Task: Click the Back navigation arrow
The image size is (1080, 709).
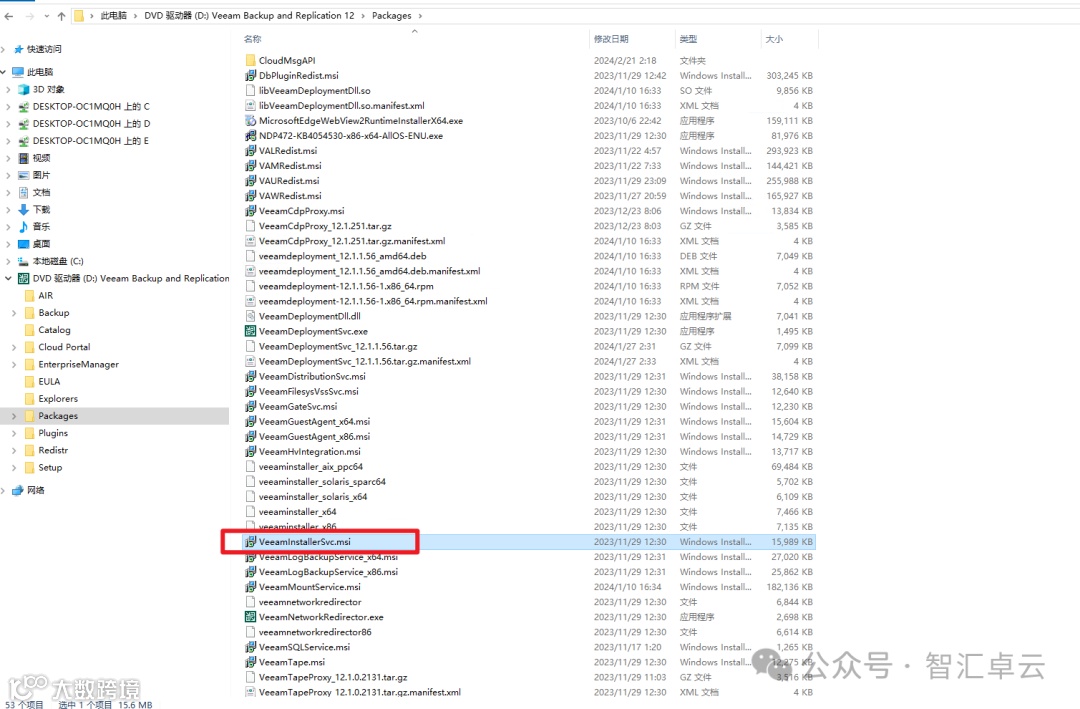Action: click(9, 16)
